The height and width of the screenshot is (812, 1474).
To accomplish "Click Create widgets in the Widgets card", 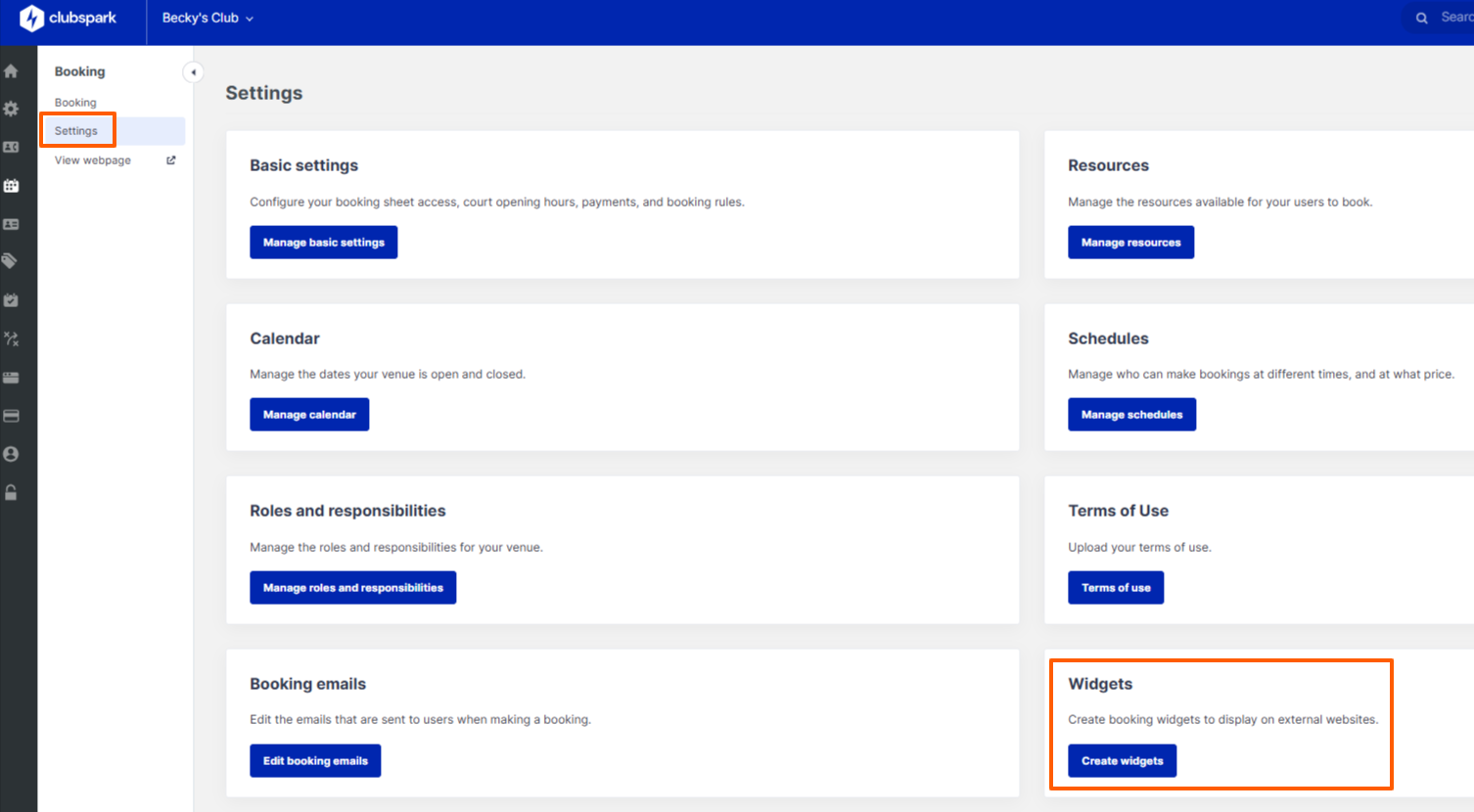I will pyautogui.click(x=1122, y=760).
